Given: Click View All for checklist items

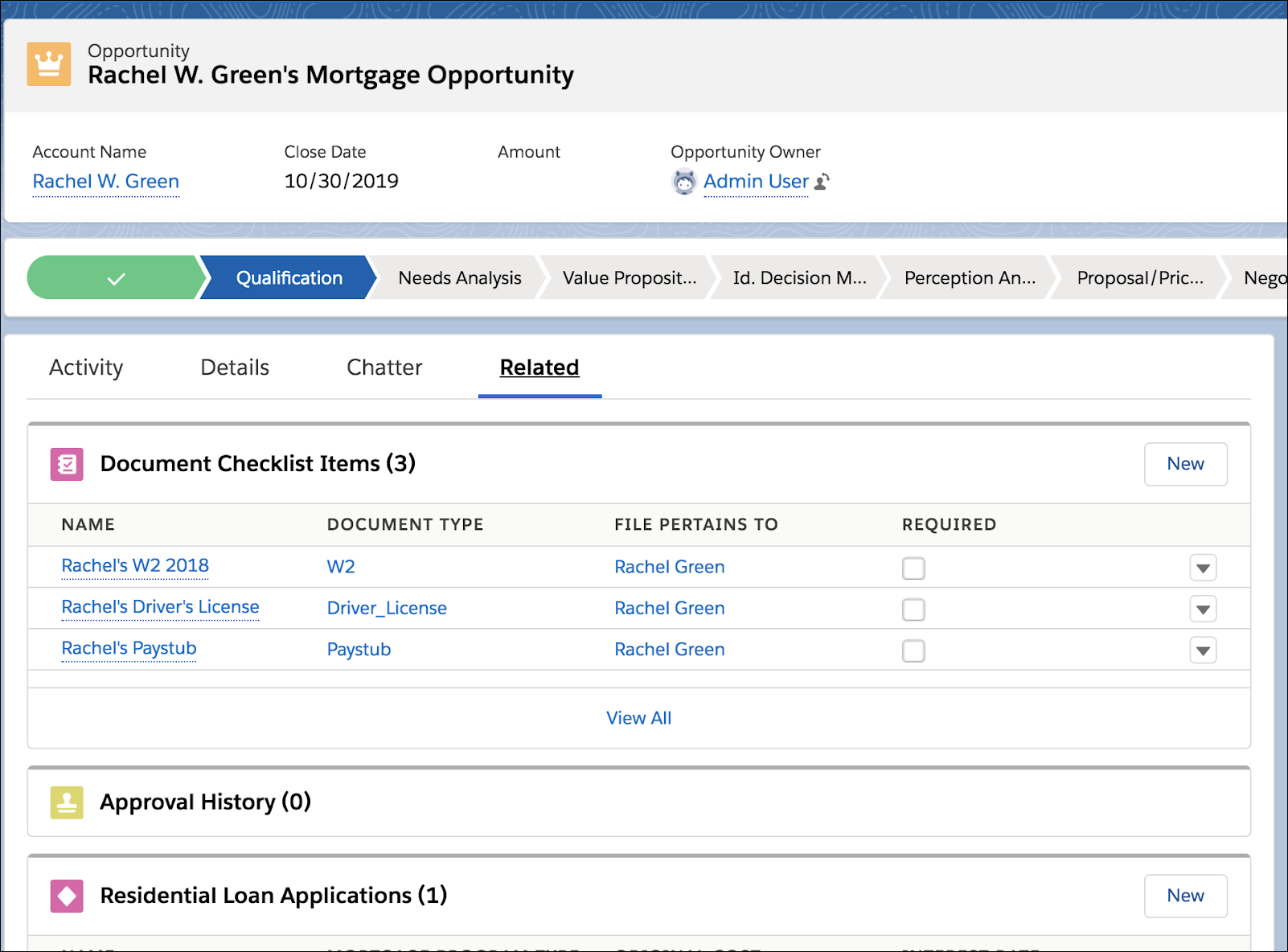Looking at the screenshot, I should 638,718.
